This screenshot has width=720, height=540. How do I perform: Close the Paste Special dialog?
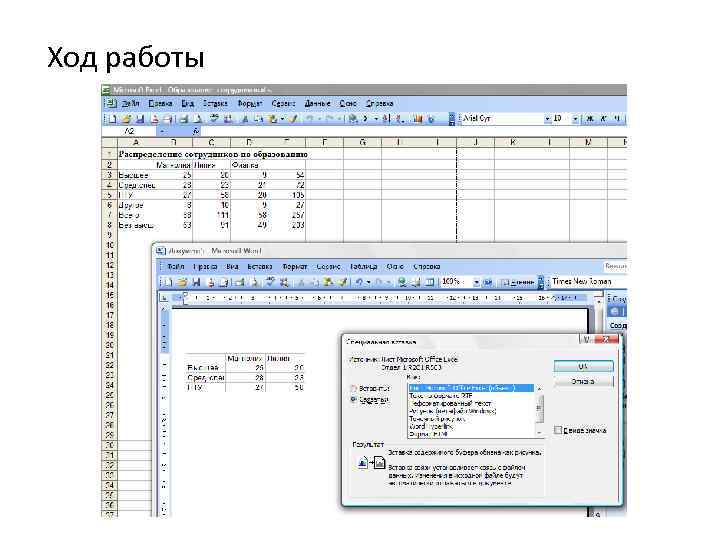607,339
